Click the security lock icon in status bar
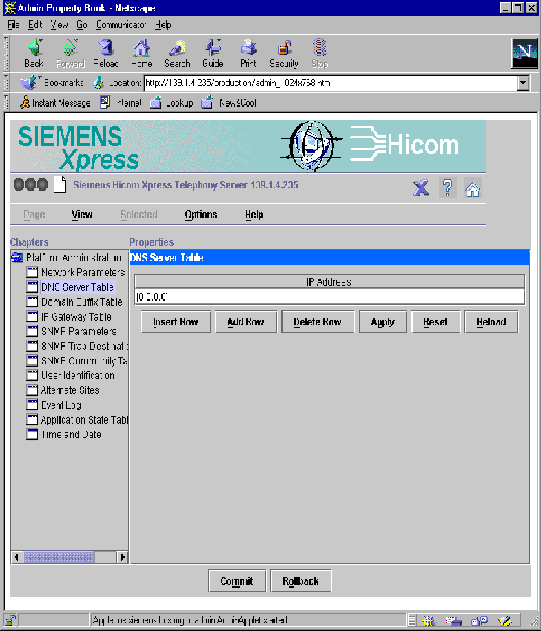This screenshot has height=631, width=541. pyautogui.click(x=10, y=620)
